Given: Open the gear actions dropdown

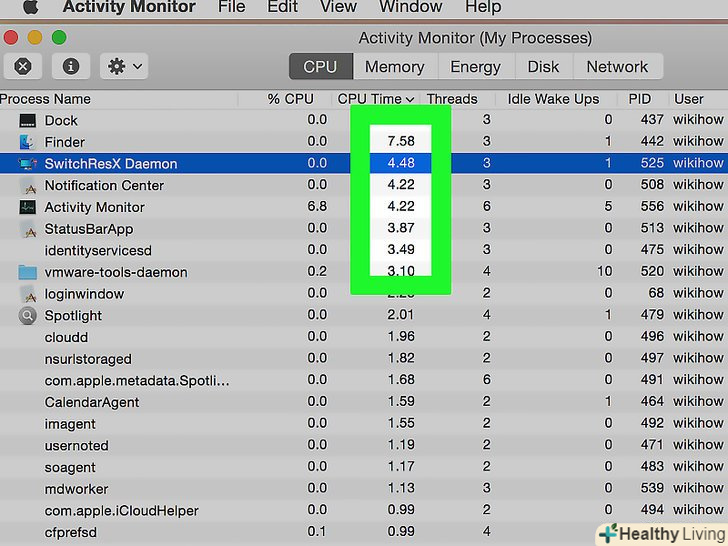Looking at the screenshot, I should tap(124, 66).
